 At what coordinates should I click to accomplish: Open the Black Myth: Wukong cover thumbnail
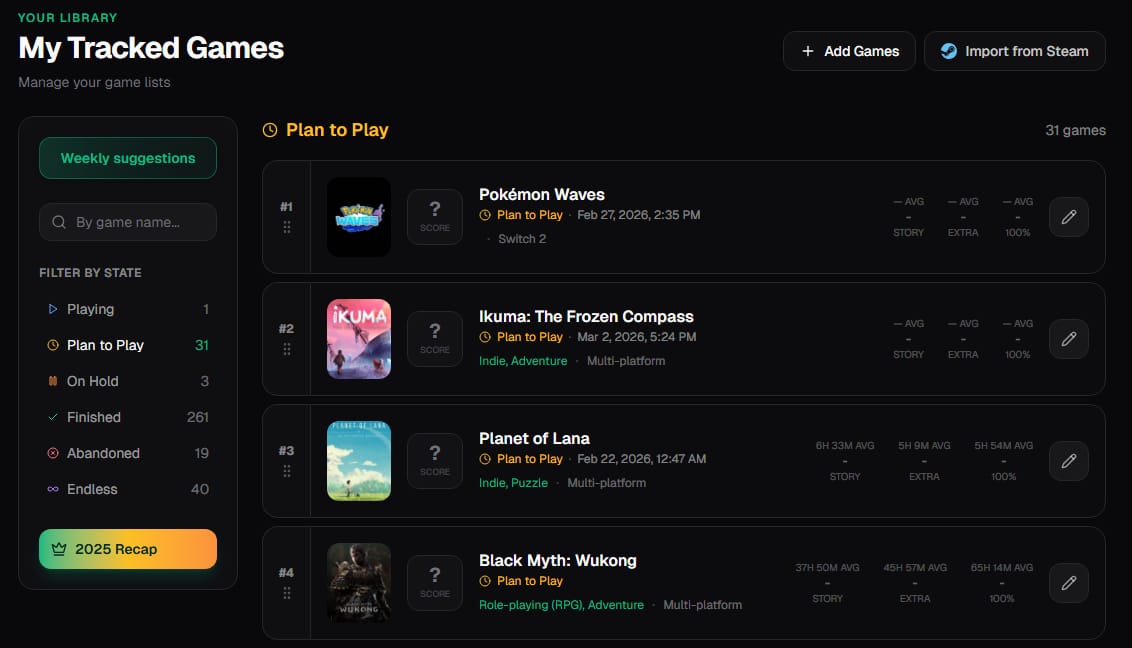[x=359, y=582]
